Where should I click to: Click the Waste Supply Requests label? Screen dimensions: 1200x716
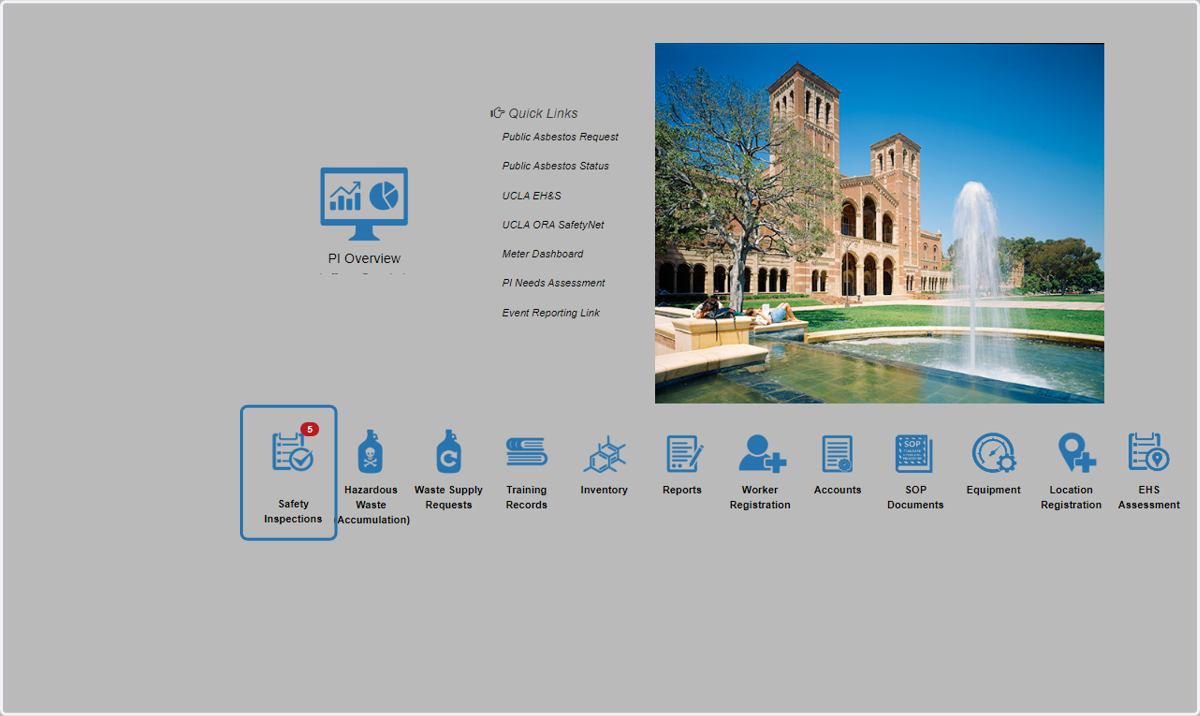[448, 497]
